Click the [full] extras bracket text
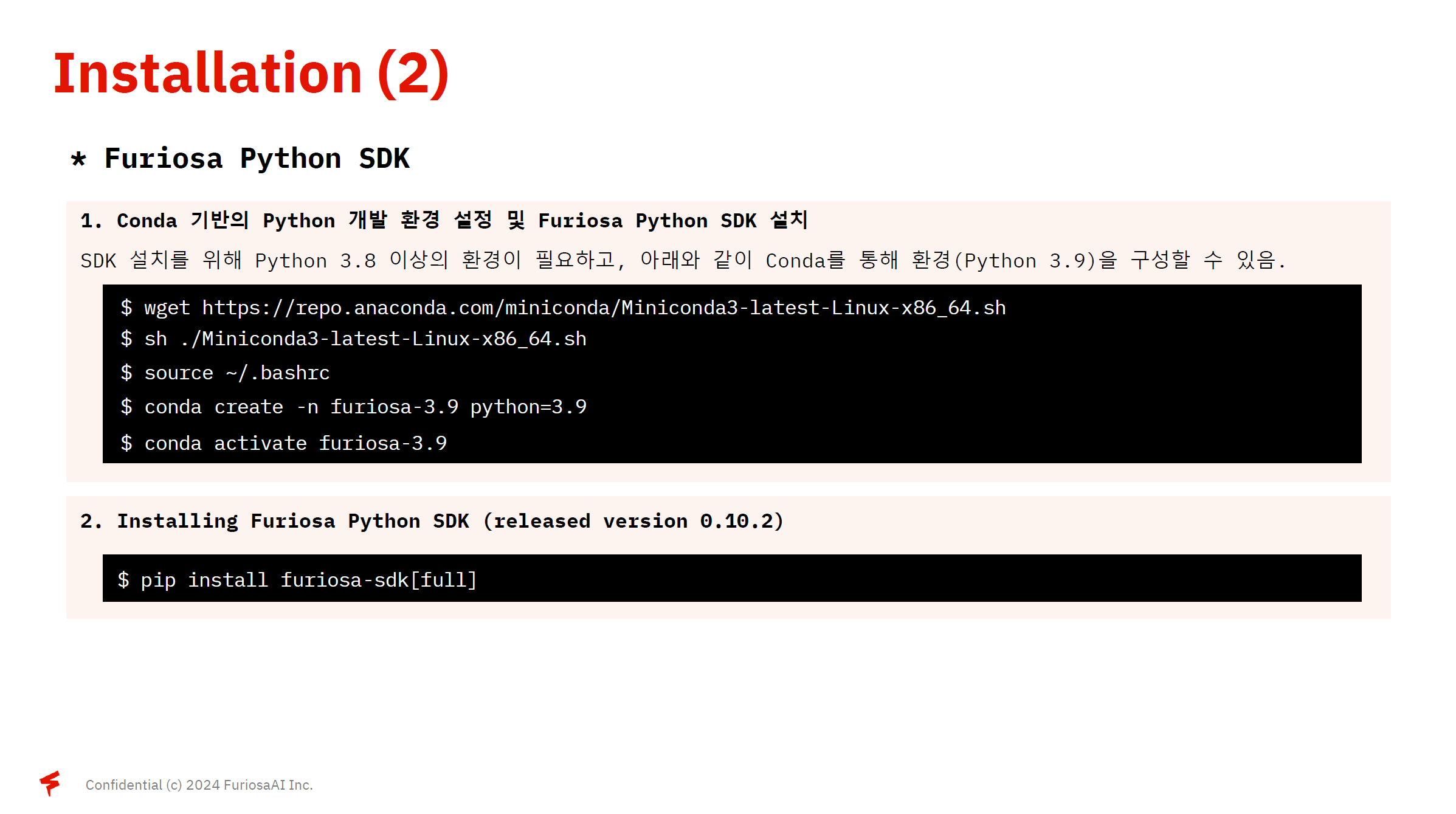The height and width of the screenshot is (814, 1456). coord(444,580)
